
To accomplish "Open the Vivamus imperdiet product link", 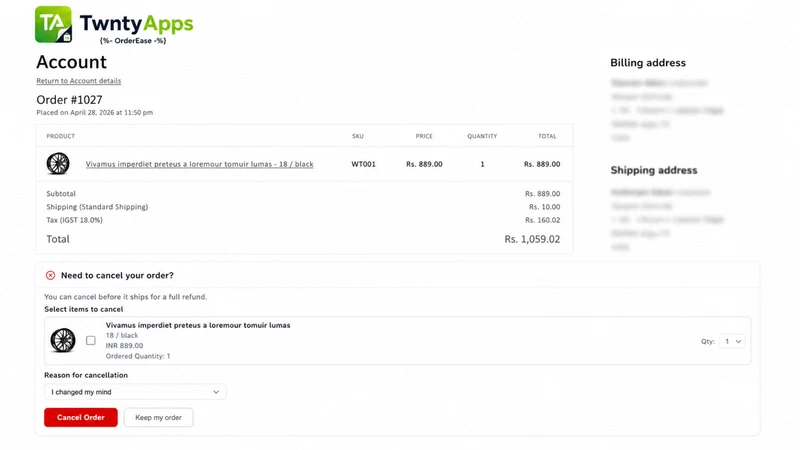I will pos(199,164).
